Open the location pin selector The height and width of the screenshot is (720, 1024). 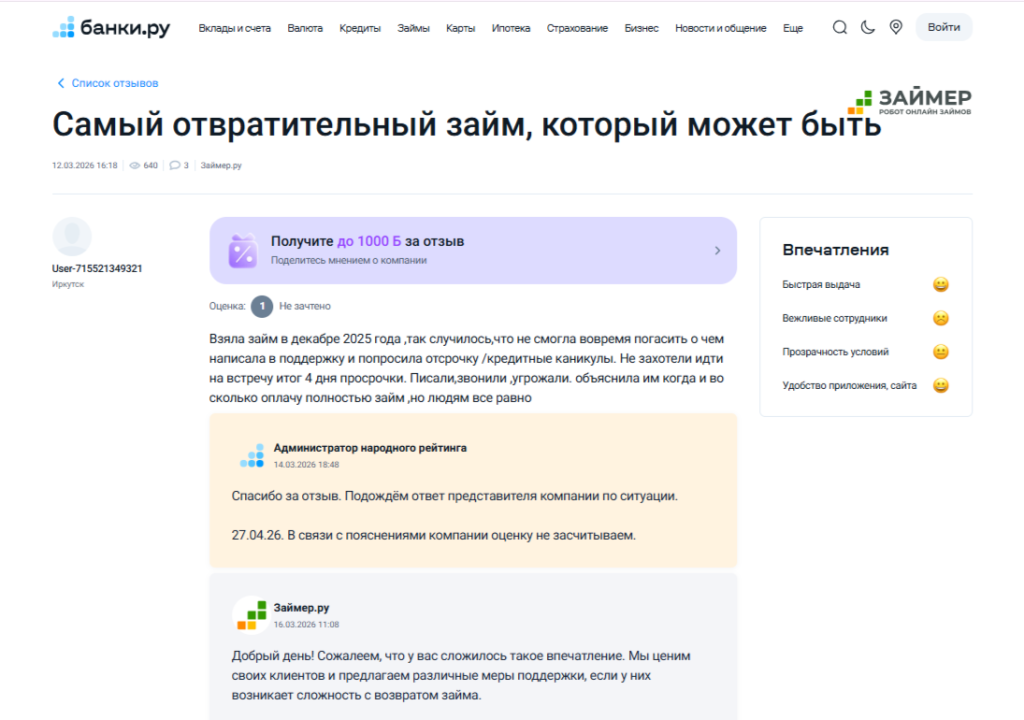tap(896, 27)
